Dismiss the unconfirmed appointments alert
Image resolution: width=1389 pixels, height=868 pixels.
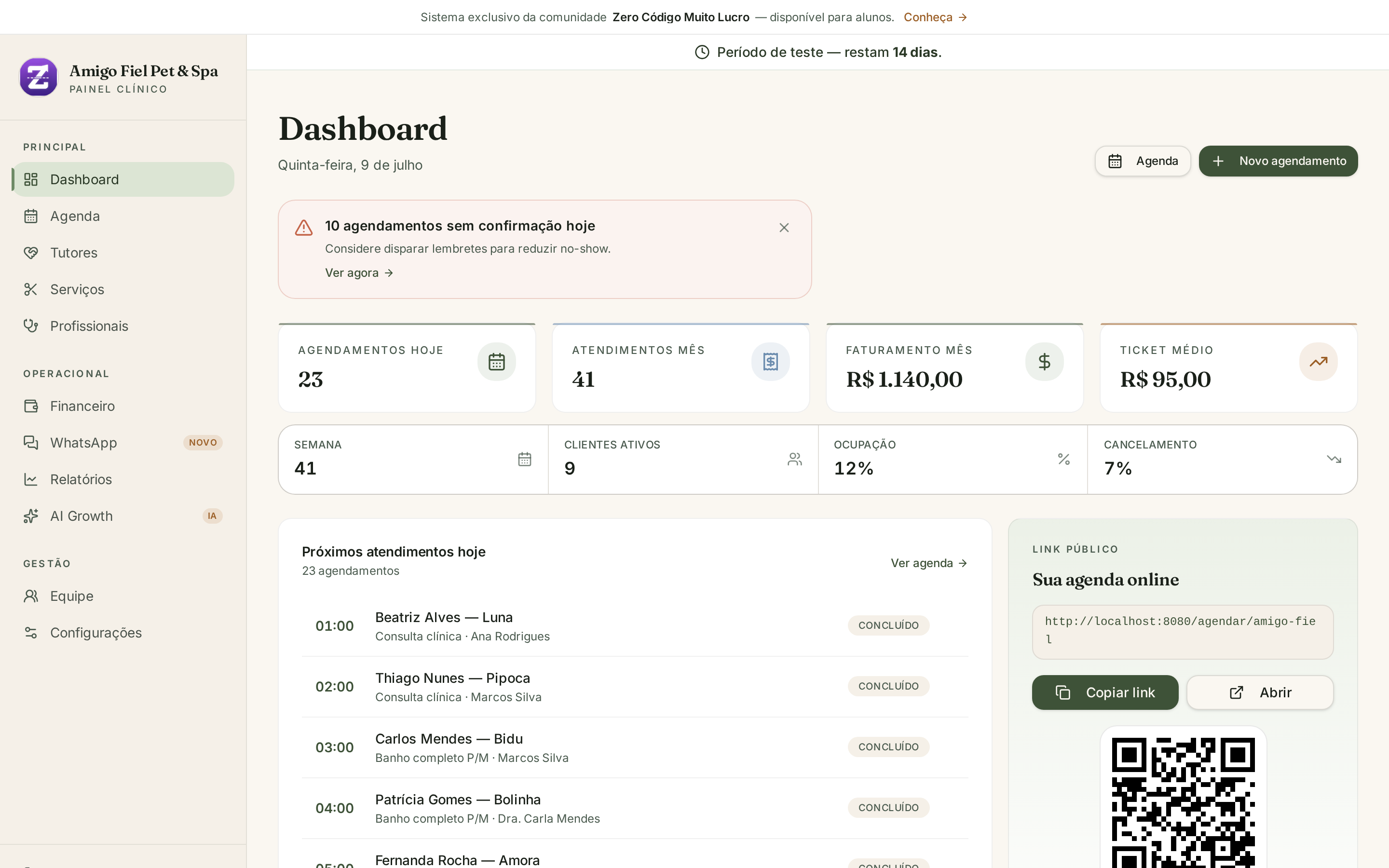pyautogui.click(x=784, y=228)
